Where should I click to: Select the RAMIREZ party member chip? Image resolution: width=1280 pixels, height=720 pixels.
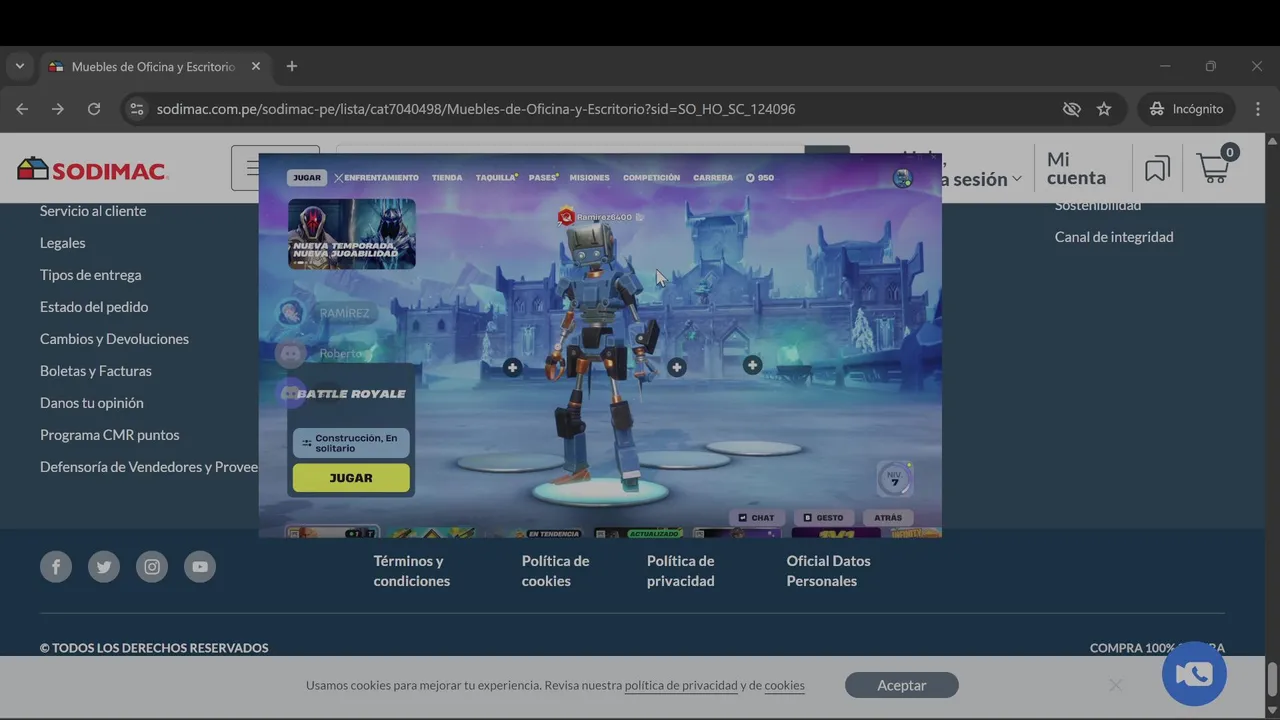click(328, 313)
